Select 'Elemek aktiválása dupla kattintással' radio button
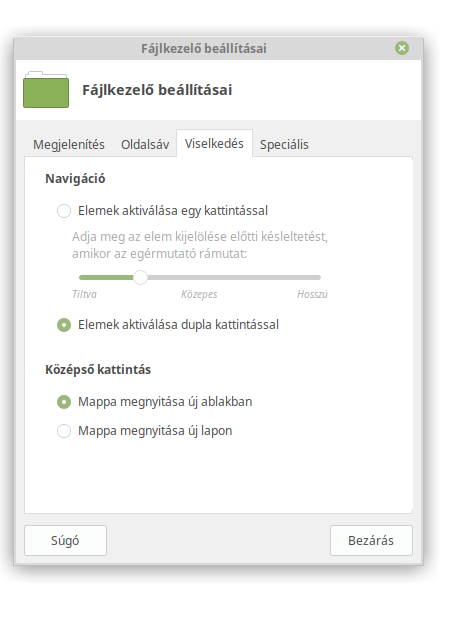Screen dimensions: 457x634 64,325
